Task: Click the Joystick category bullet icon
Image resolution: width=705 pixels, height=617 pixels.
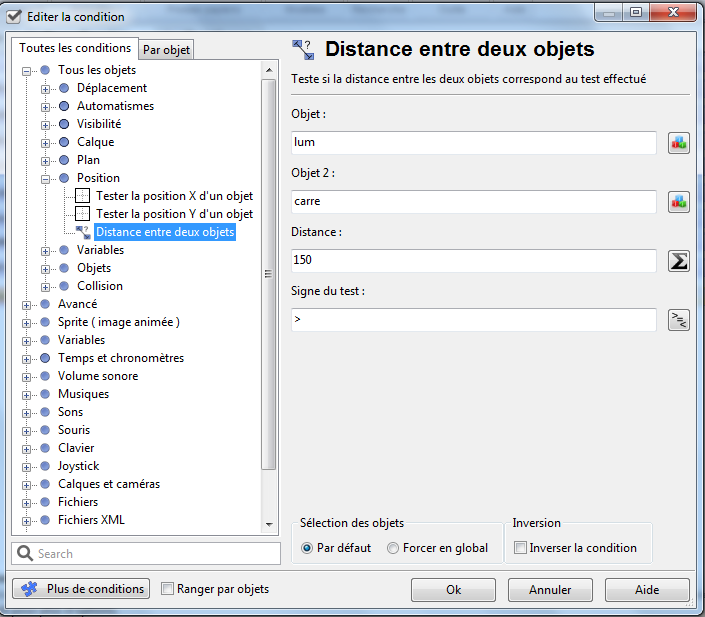Action: point(45,466)
